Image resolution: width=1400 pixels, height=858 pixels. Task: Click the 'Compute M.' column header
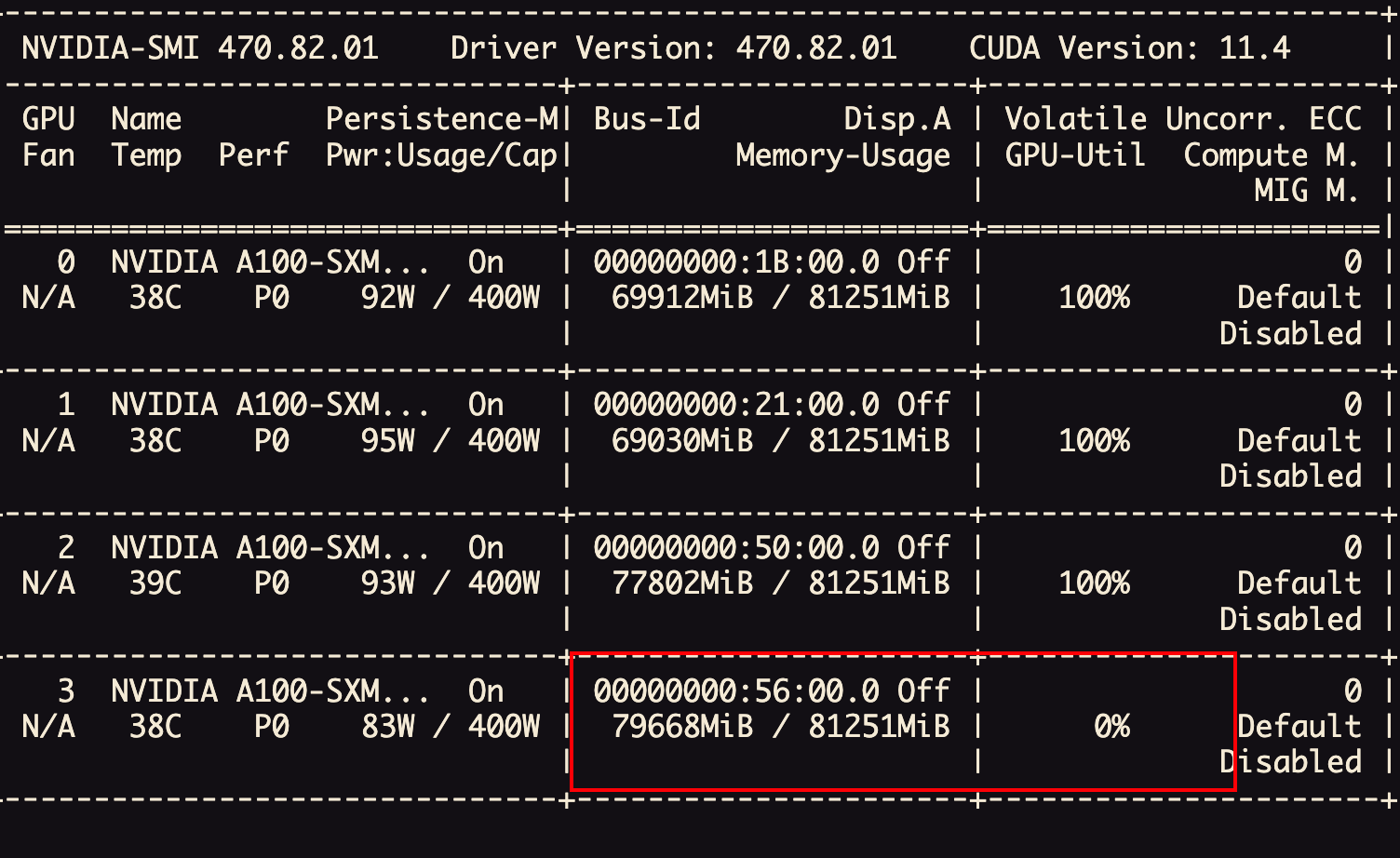[x=1272, y=155]
